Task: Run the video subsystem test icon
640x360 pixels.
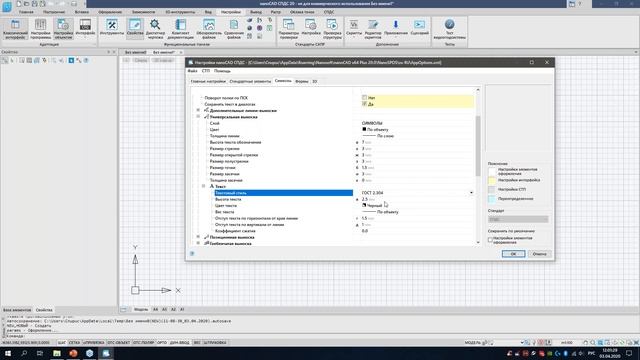Action: pos(449,29)
